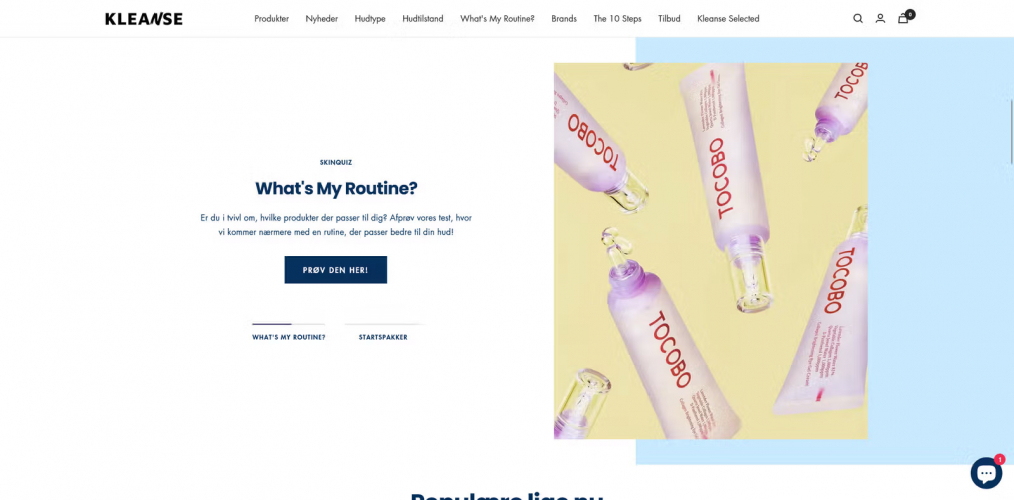Expand the Brands navigation menu
This screenshot has height=500, width=1014.
click(x=564, y=19)
